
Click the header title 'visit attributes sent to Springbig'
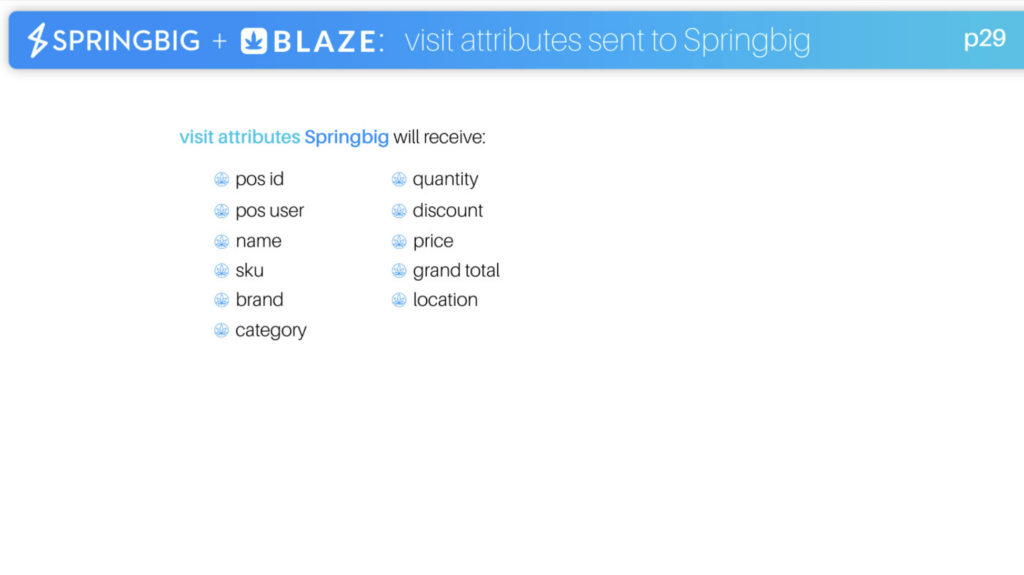[x=607, y=41]
